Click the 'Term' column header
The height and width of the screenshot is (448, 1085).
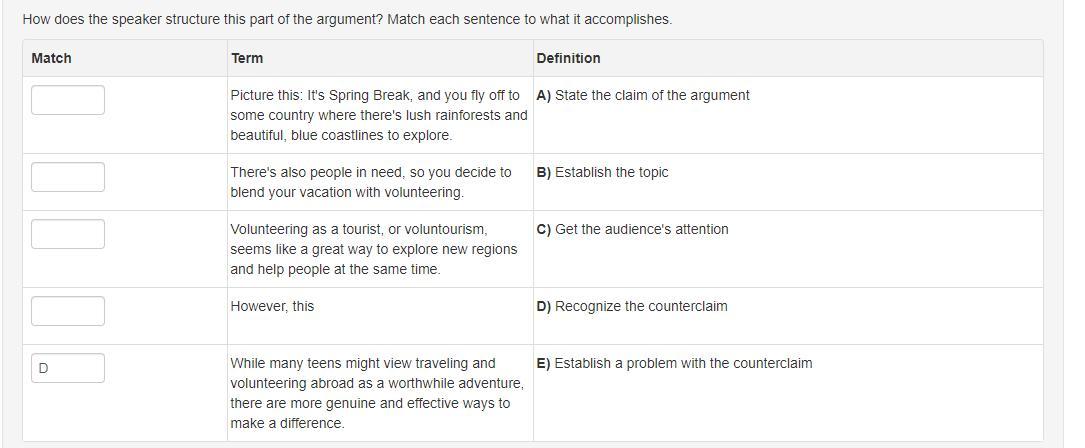click(x=247, y=58)
